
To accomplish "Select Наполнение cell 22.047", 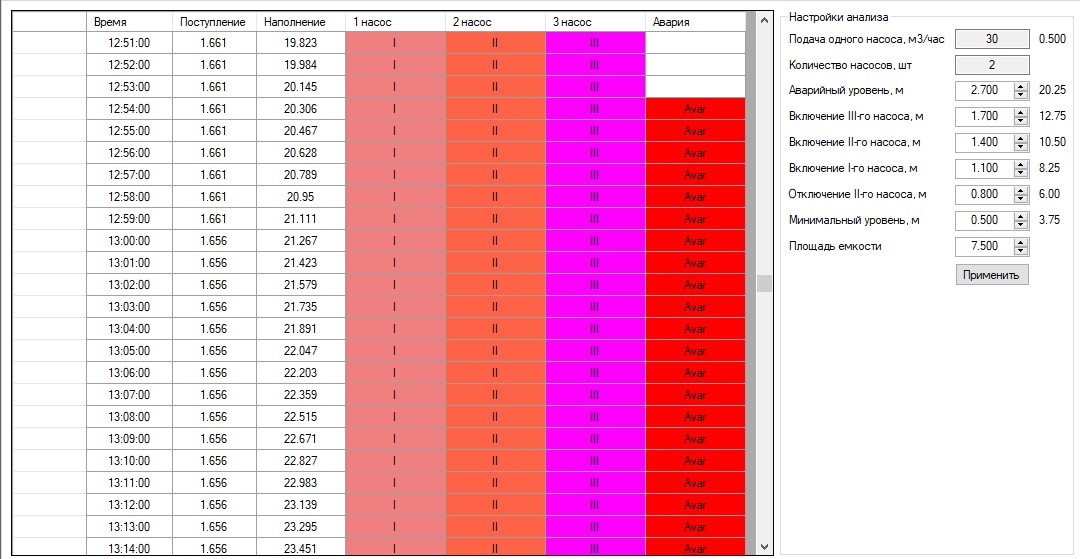I will (x=300, y=350).
